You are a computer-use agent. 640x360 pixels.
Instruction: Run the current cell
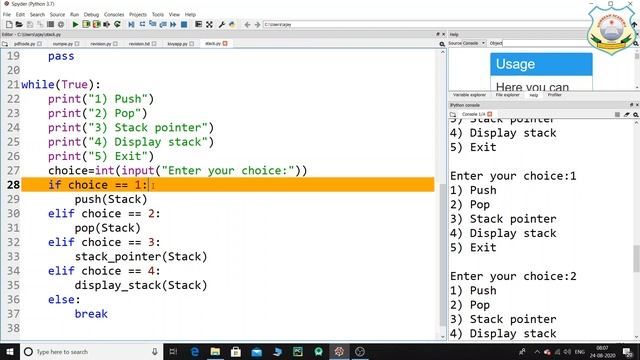tap(86, 24)
